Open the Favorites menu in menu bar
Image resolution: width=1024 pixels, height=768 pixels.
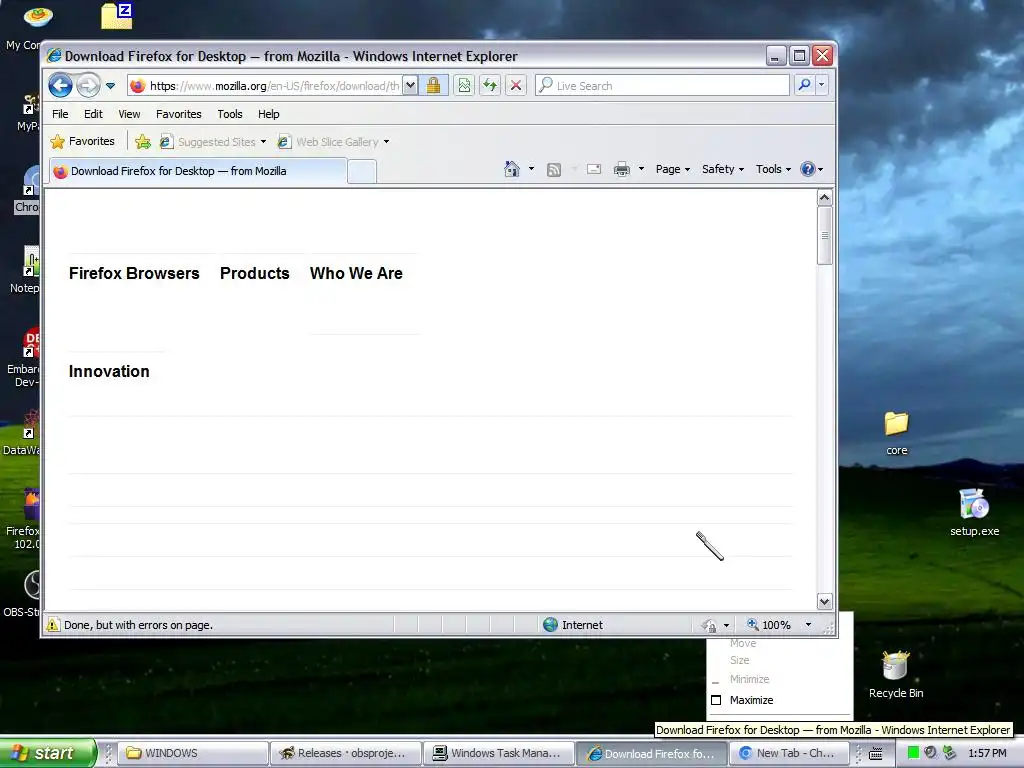coord(178,114)
